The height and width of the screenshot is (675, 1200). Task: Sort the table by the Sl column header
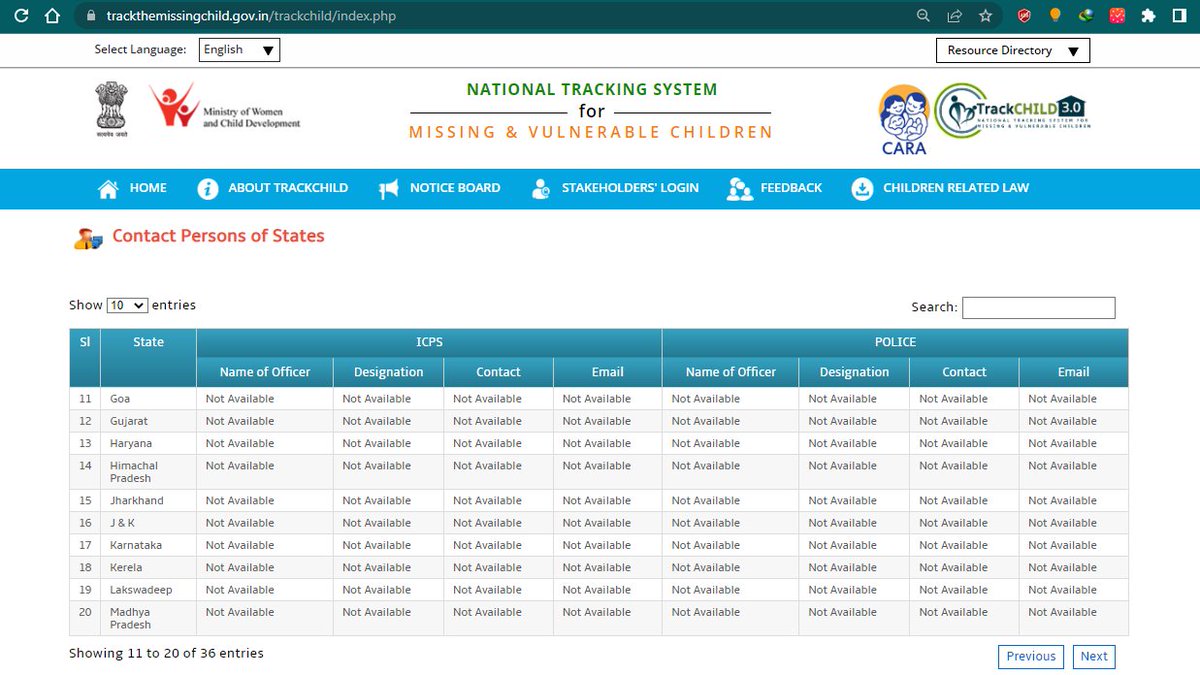tap(85, 357)
